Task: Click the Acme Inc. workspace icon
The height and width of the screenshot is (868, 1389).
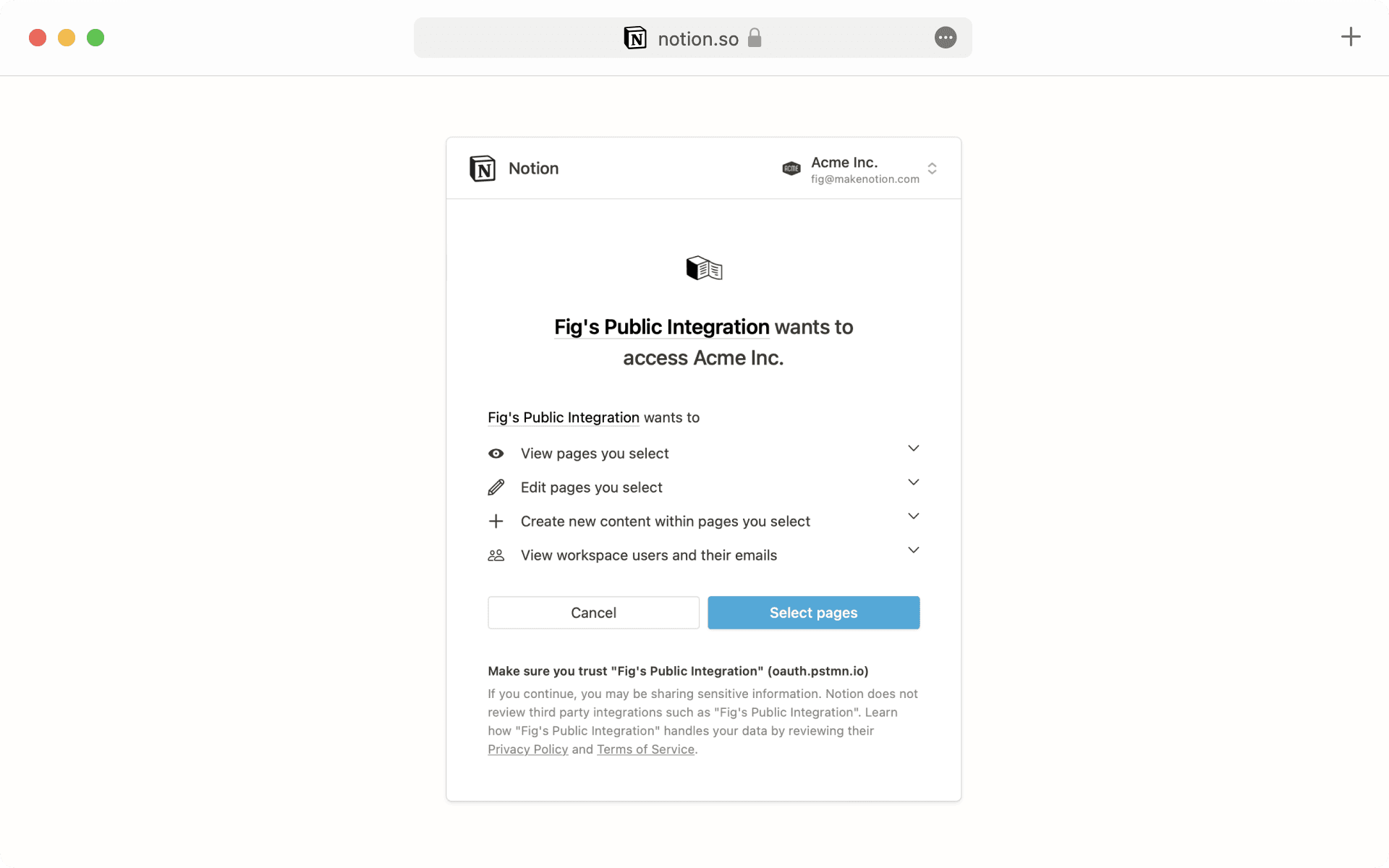Action: coord(791,169)
